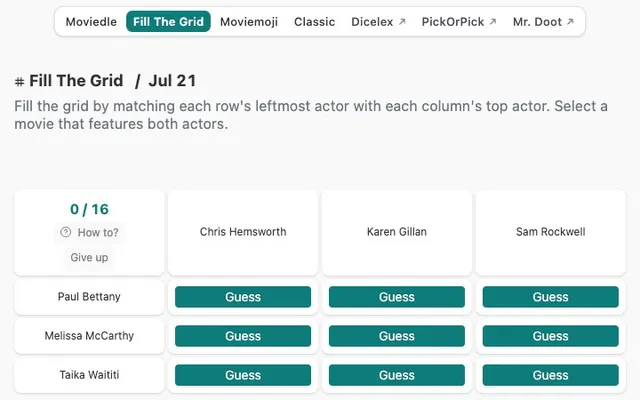
Task: Guess Melissa McCarthy and Karen Gillan movie
Action: (x=397, y=336)
